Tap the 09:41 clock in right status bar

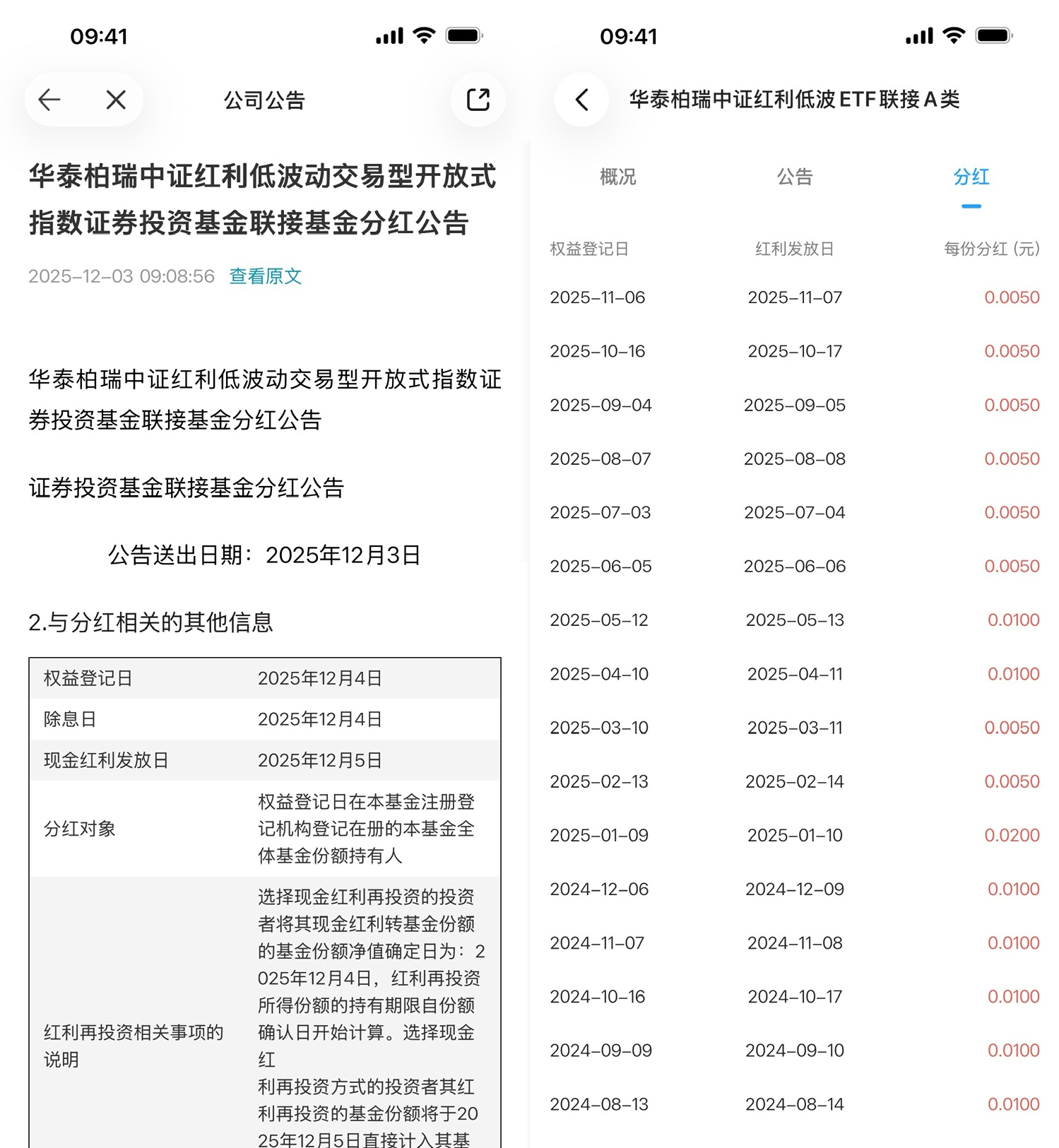coord(629,36)
